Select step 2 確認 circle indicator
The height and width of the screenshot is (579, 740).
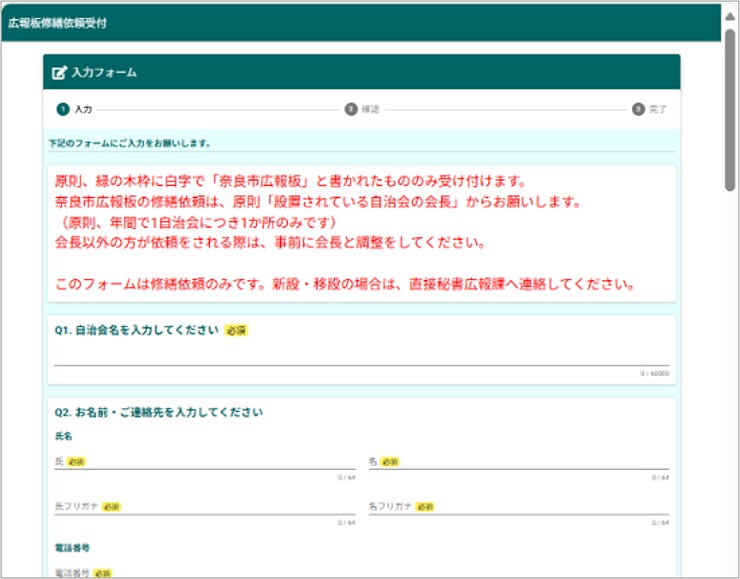coord(351,109)
